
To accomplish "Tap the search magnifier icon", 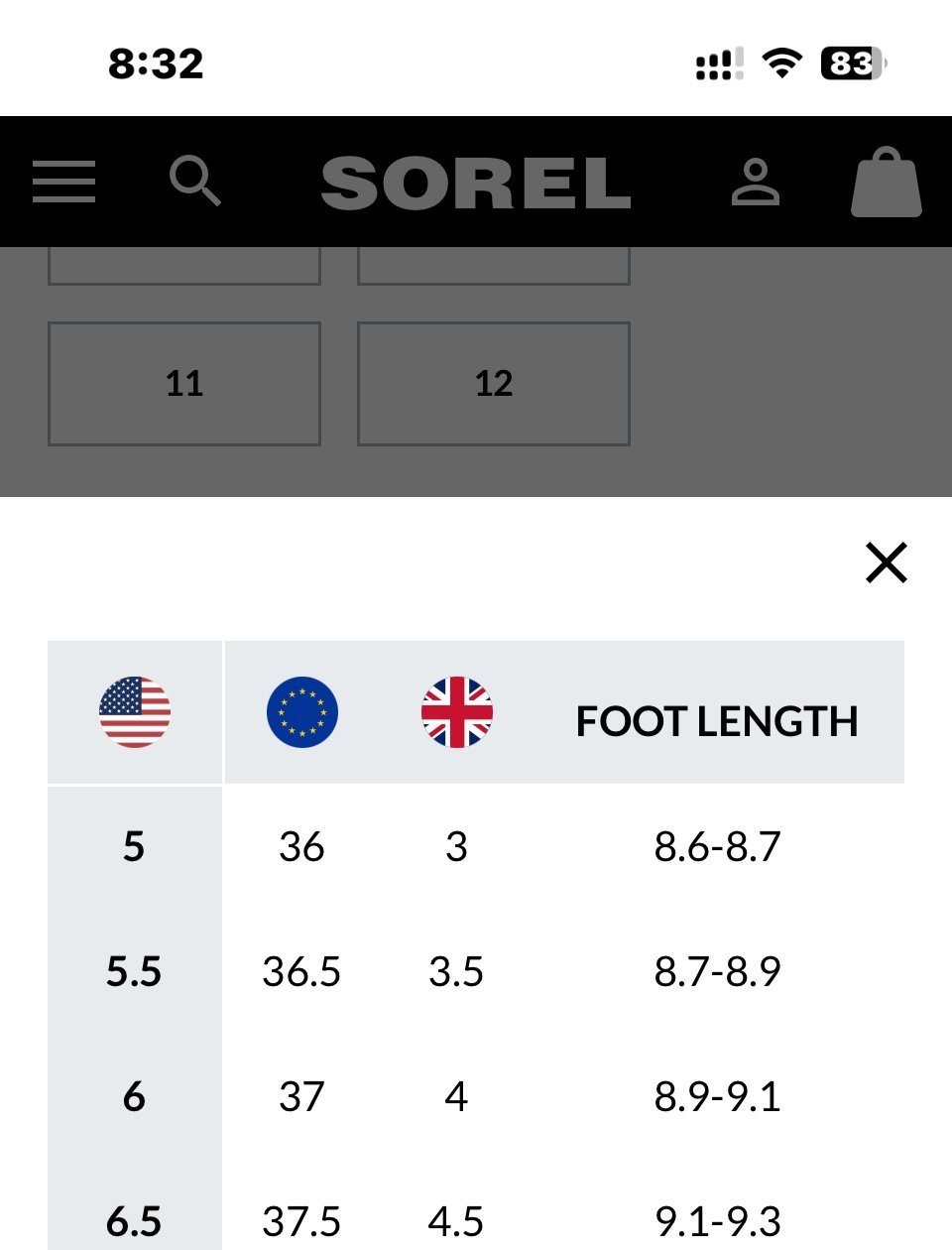I will [x=194, y=181].
